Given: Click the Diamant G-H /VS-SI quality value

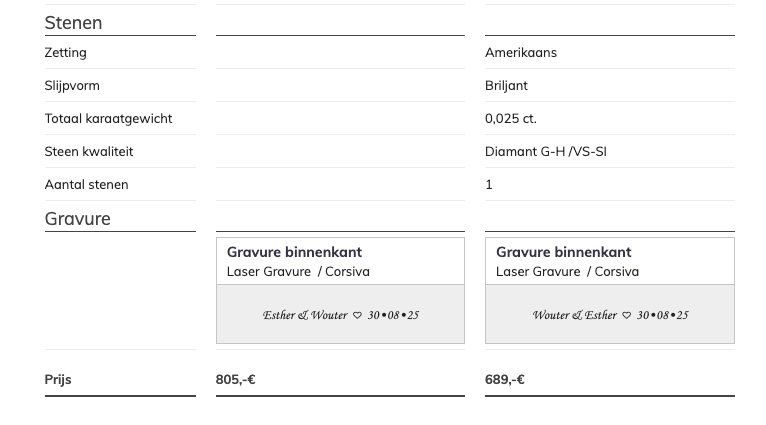Looking at the screenshot, I should pyautogui.click(x=545, y=151).
